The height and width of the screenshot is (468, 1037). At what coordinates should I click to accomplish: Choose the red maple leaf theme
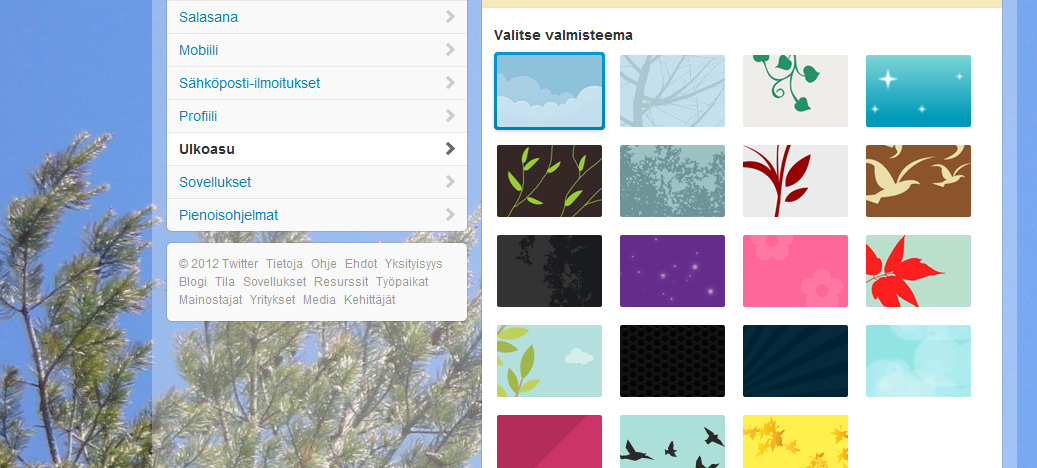coord(918,271)
